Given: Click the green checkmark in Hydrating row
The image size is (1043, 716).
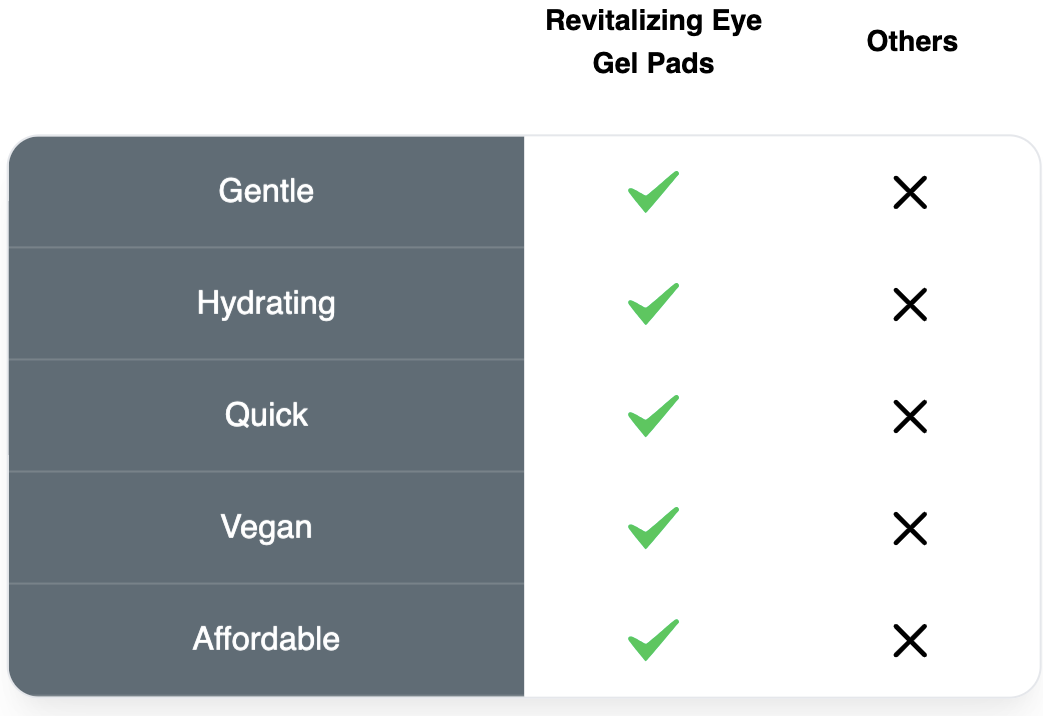Looking at the screenshot, I should [x=653, y=304].
